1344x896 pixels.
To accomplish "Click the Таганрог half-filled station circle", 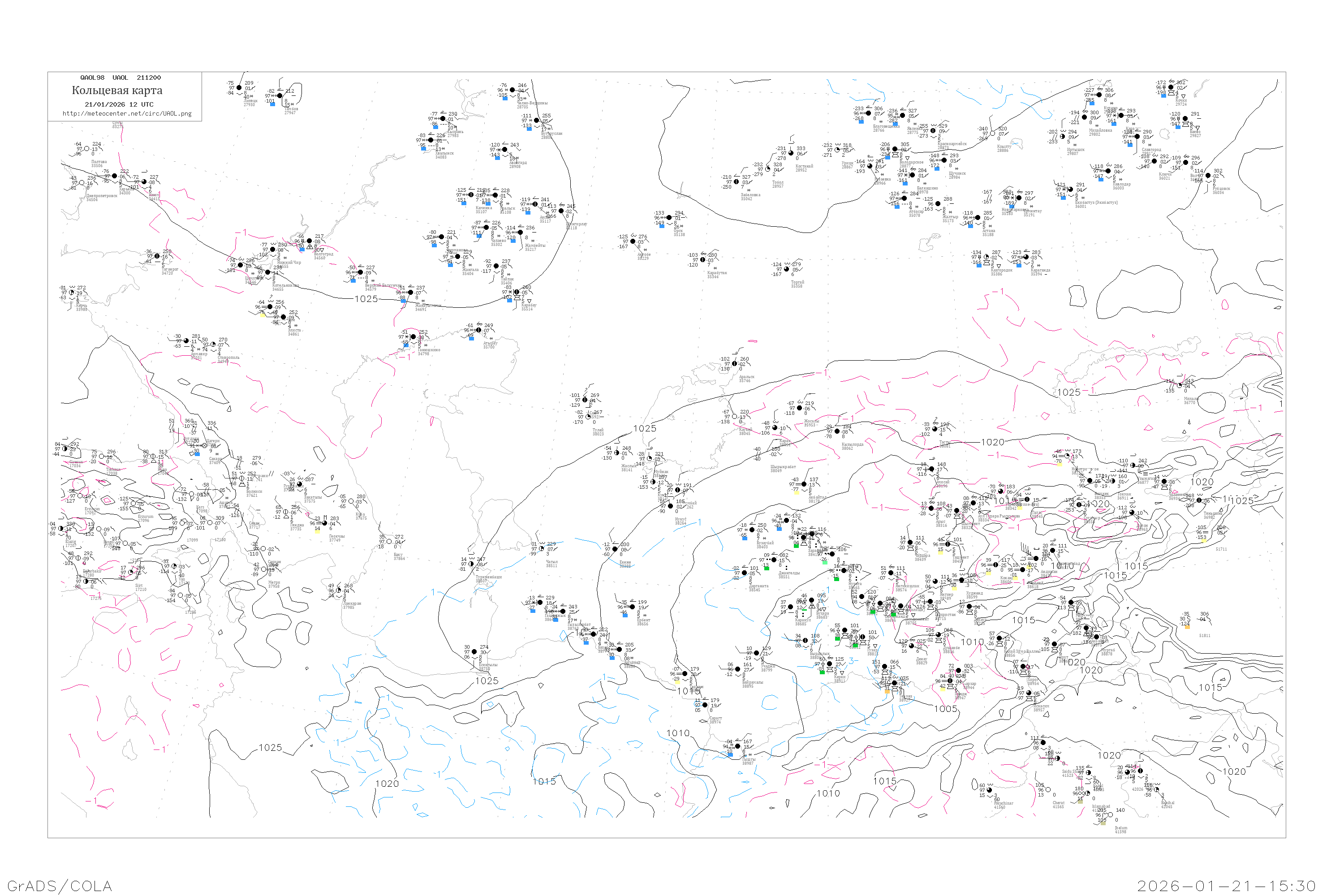I will pos(157,257).
